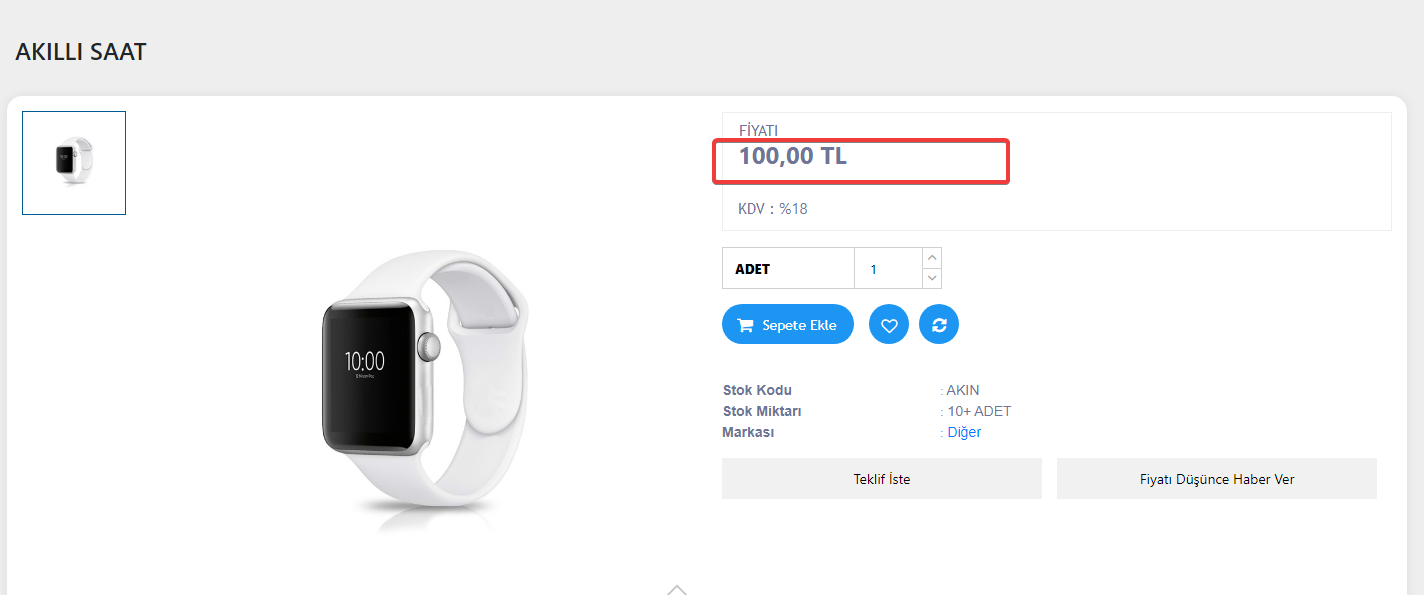The width and height of the screenshot is (1424, 595).
Task: Select the small watch thumbnail
Action: (x=74, y=163)
